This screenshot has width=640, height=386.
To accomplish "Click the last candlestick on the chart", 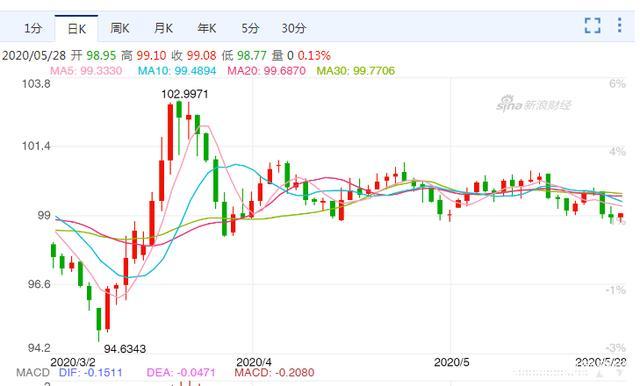I will (620, 217).
